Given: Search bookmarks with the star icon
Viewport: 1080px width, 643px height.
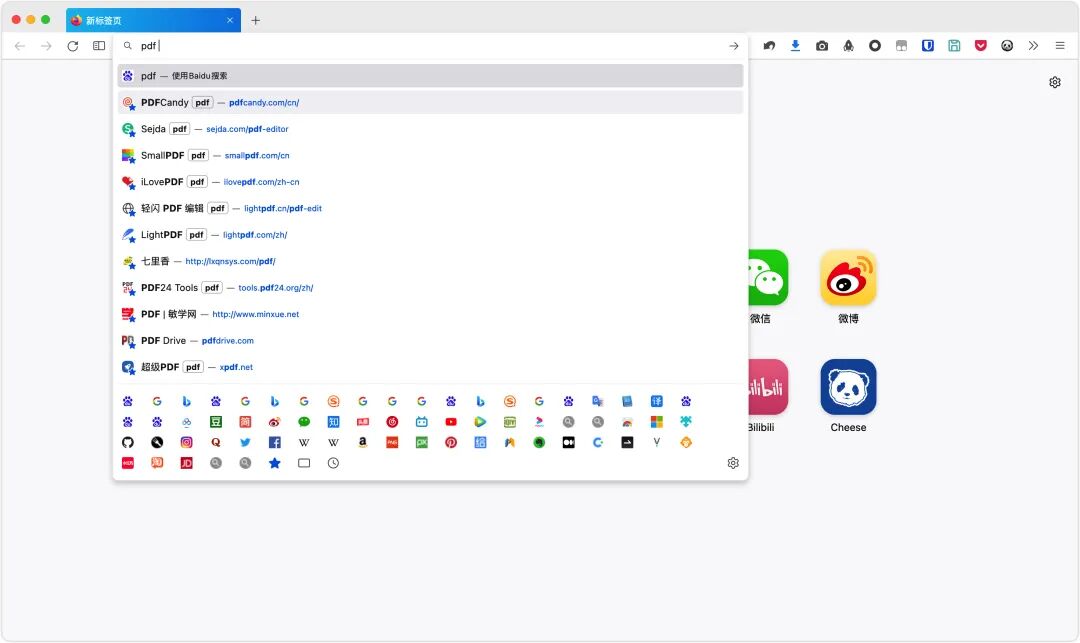Looking at the screenshot, I should tap(275, 463).
